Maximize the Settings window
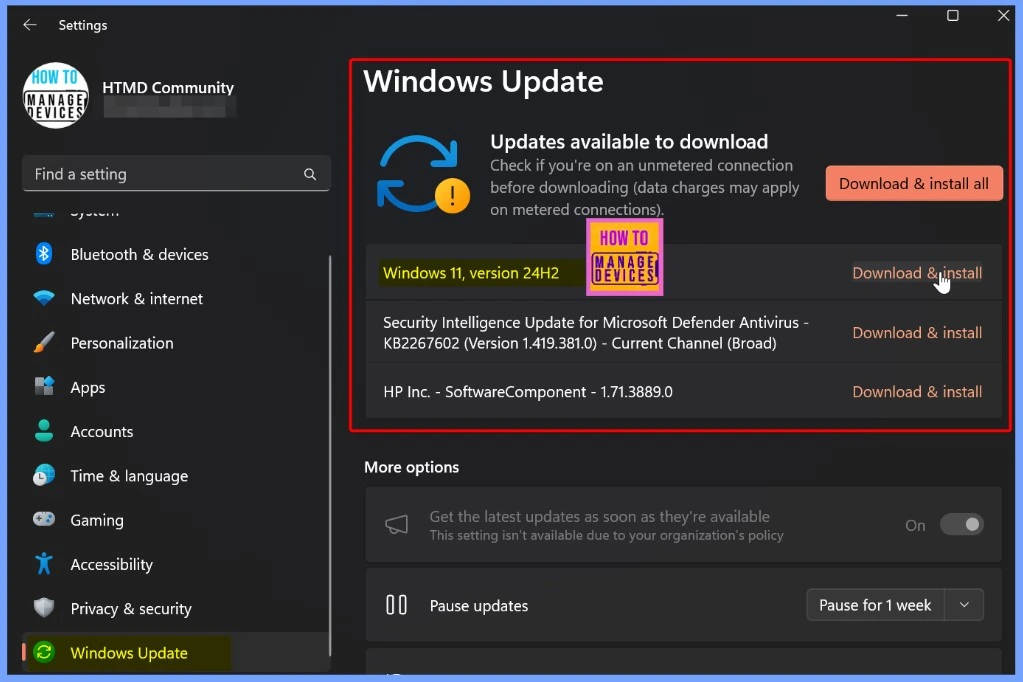Image resolution: width=1023 pixels, height=682 pixels. pos(953,16)
